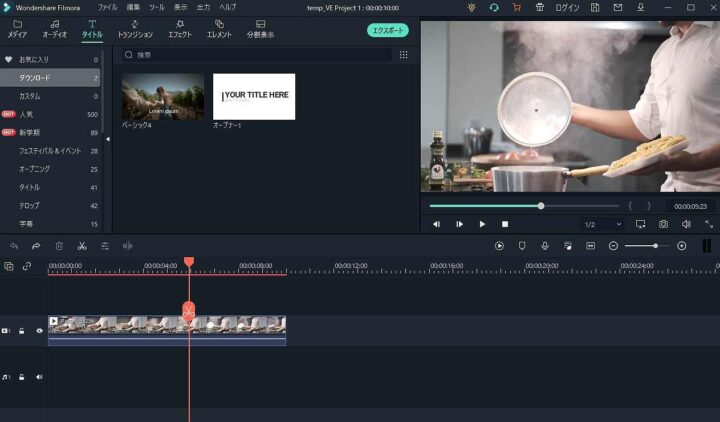Toggle visibility eye on video track 1
This screenshot has width=720, height=422.
coord(40,330)
